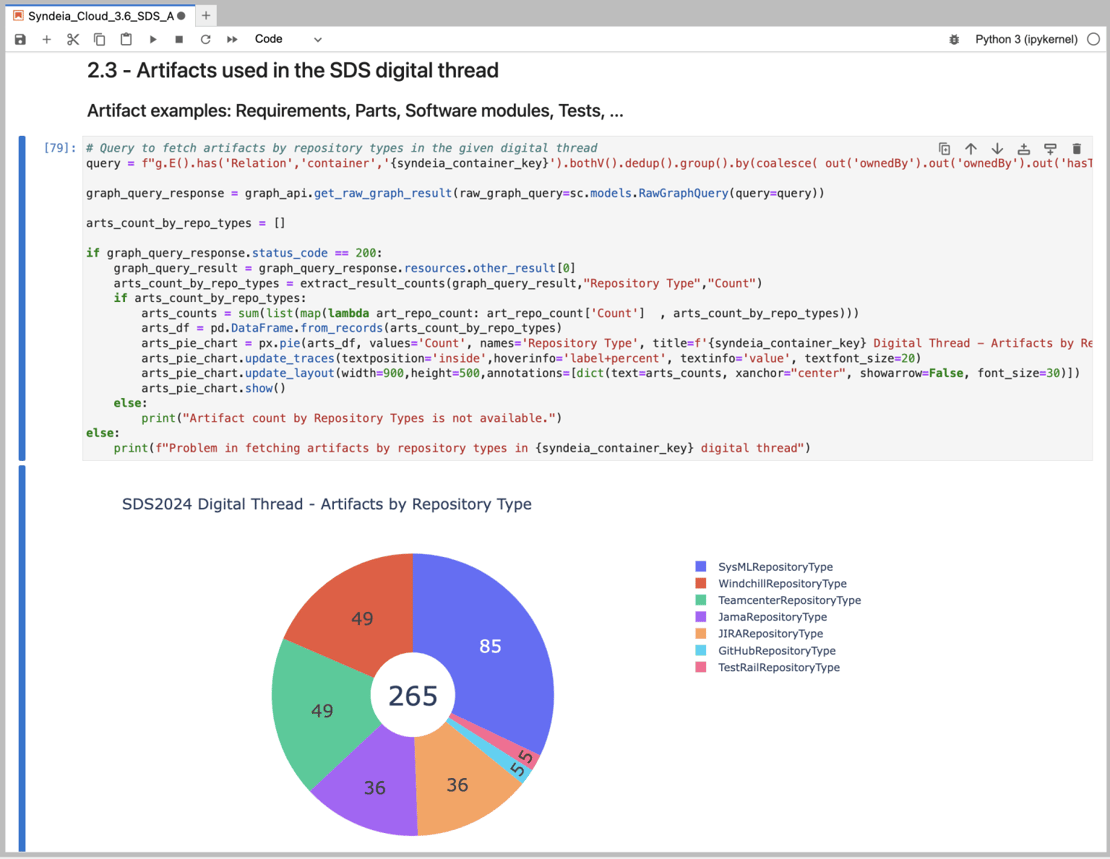Insert a cell above using the cell toolbar

(x=1024, y=149)
